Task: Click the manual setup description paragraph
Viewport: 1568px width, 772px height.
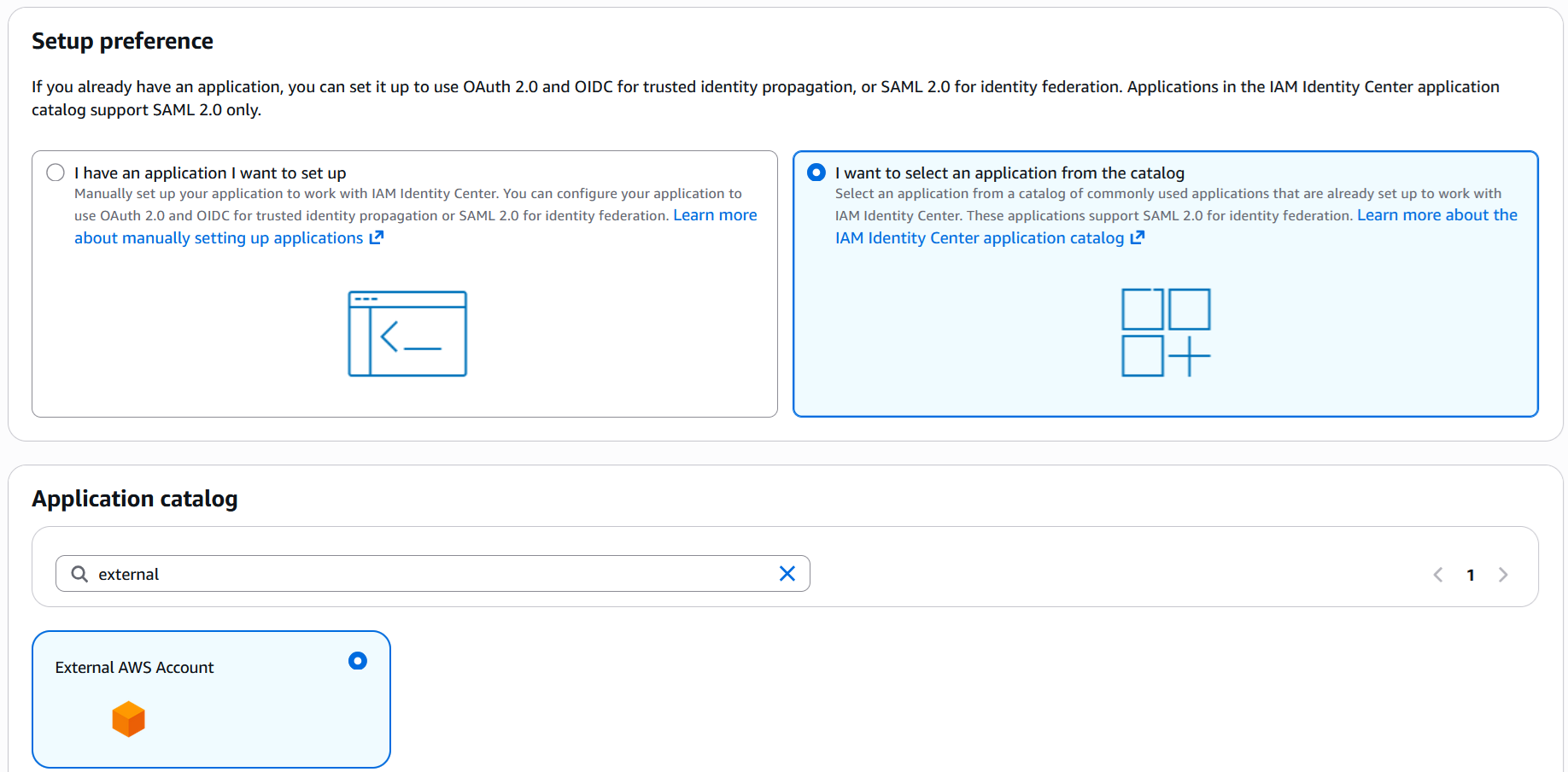Action: tap(367, 205)
